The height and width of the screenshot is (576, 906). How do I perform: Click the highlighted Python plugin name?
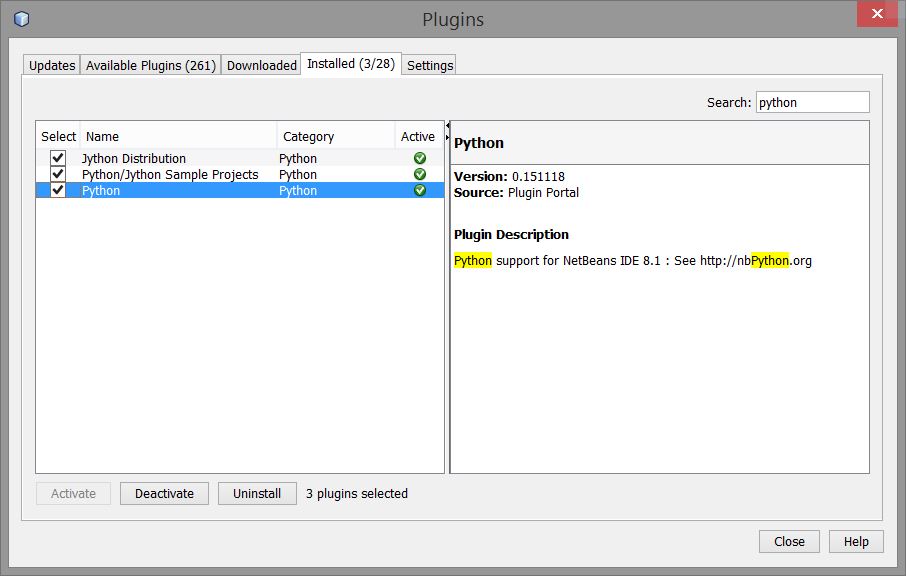click(x=101, y=191)
